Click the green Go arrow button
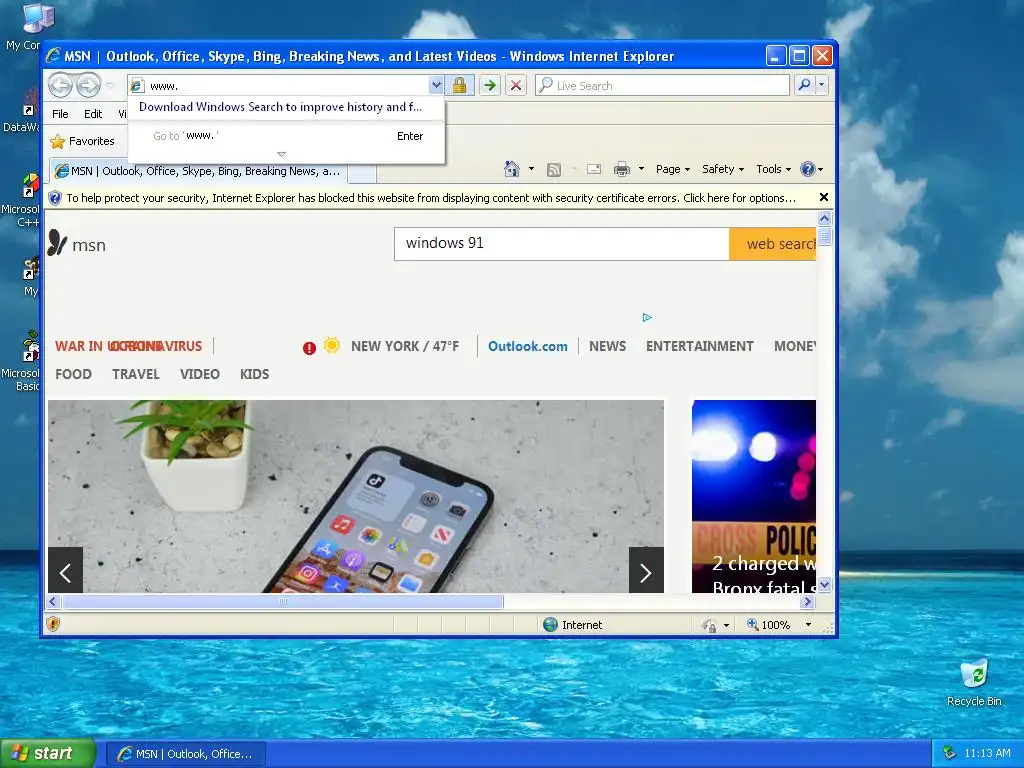The image size is (1024, 768). coord(490,86)
